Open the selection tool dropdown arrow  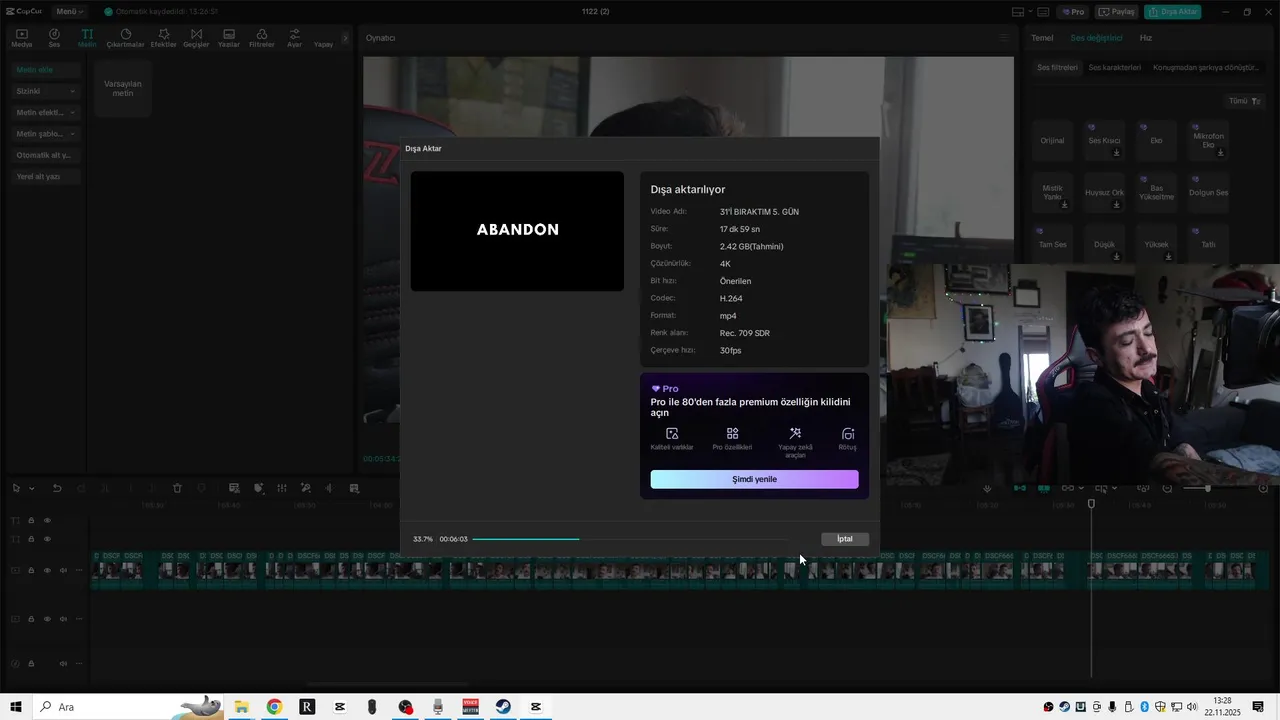pyautogui.click(x=31, y=488)
